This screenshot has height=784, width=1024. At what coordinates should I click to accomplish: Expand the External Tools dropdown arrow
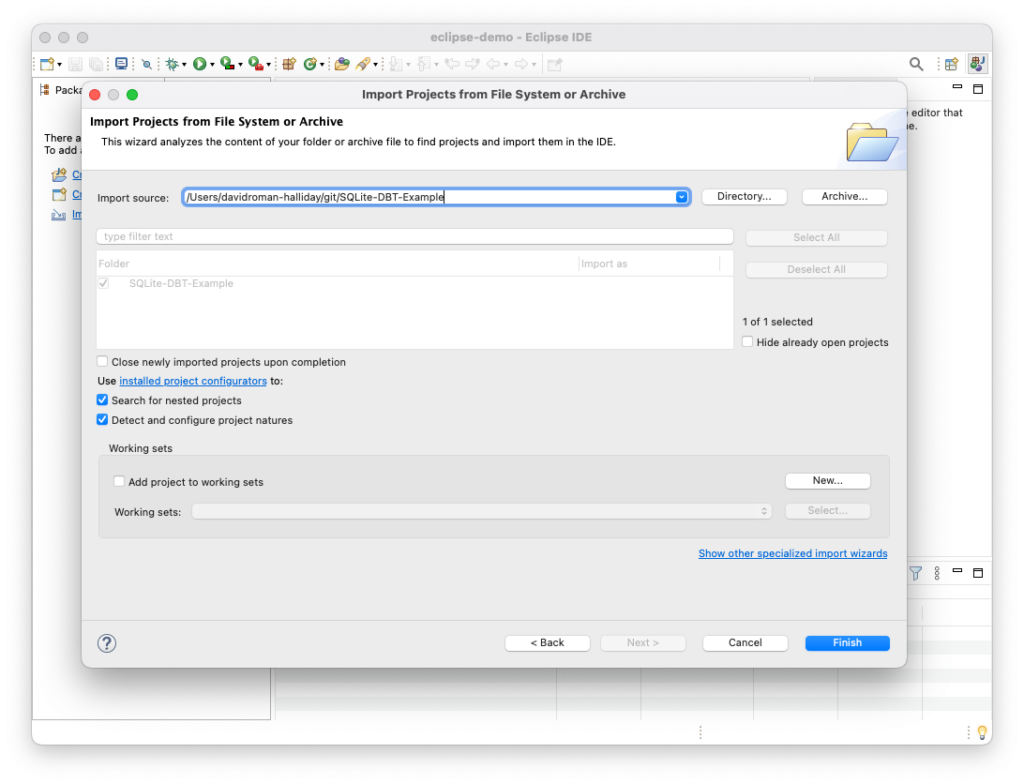[x=268, y=65]
